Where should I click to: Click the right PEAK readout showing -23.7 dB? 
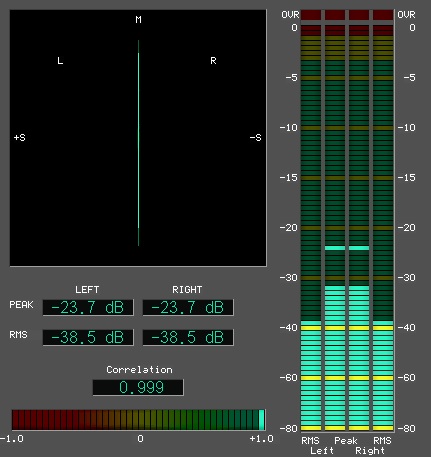(x=188, y=307)
